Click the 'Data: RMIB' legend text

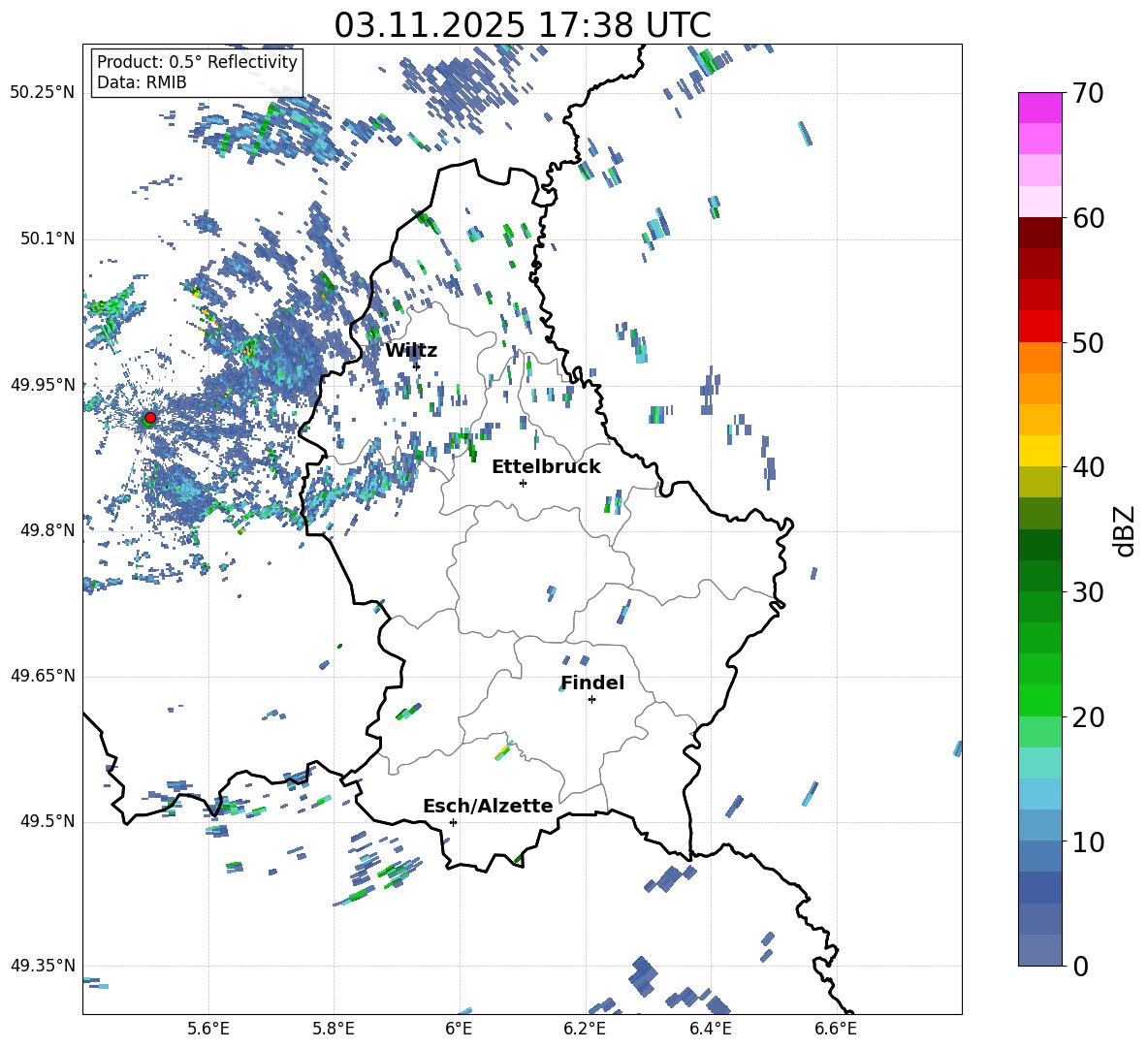(x=142, y=82)
